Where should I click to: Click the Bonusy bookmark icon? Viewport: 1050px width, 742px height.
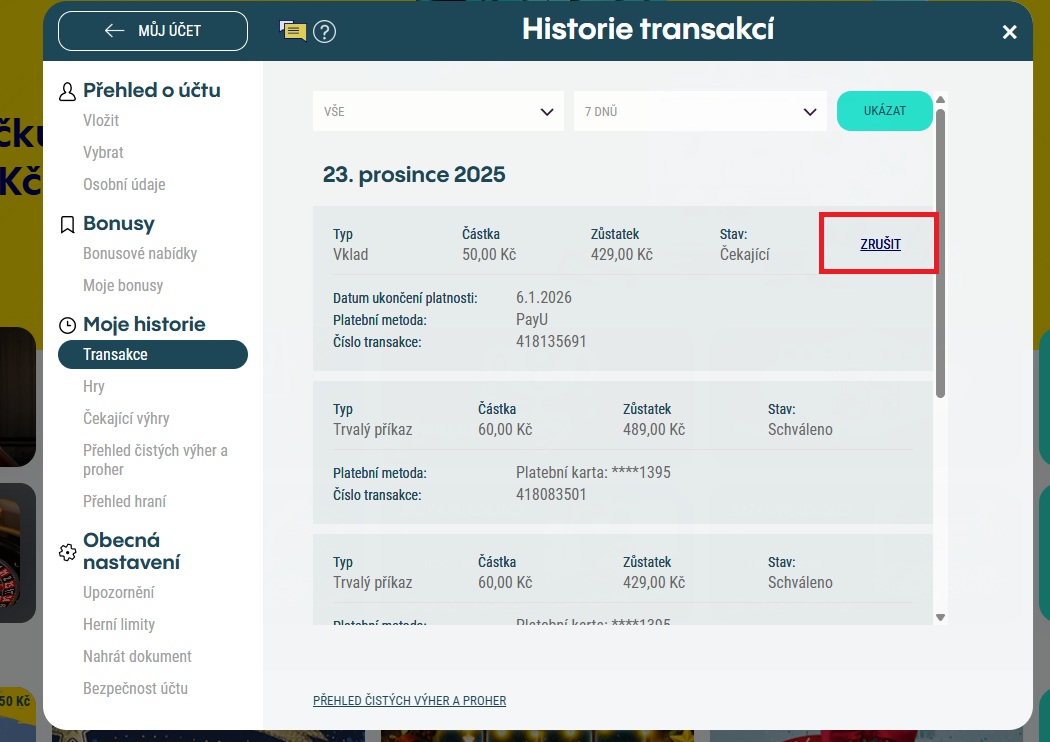point(68,225)
